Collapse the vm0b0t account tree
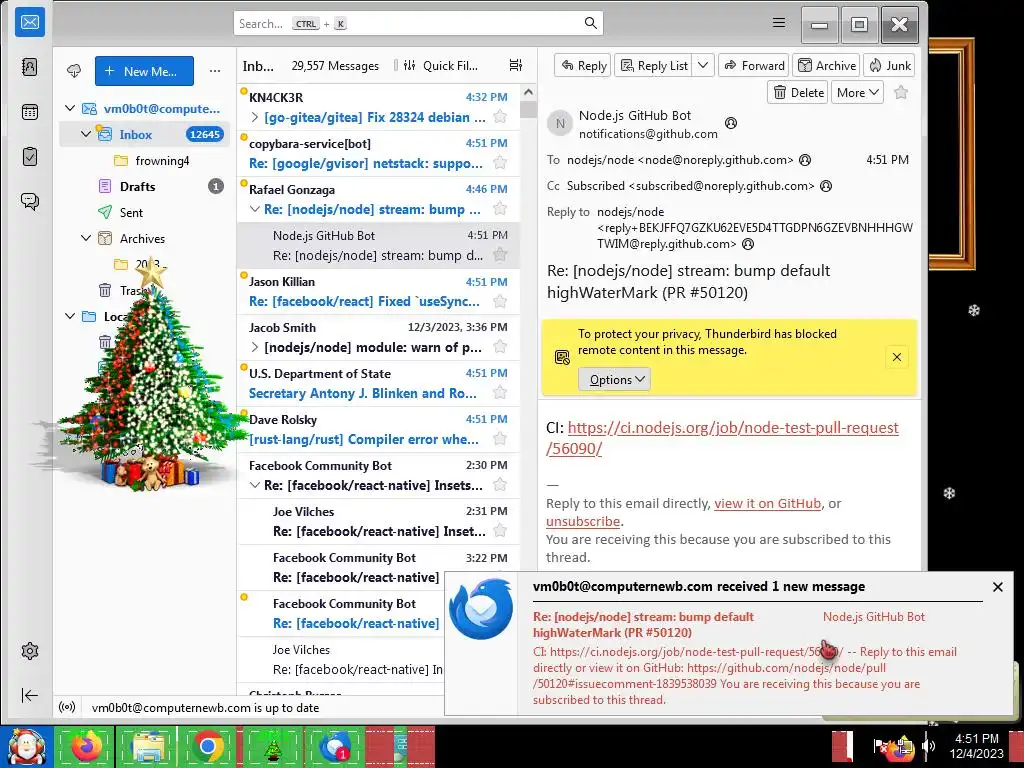 pyautogui.click(x=71, y=108)
